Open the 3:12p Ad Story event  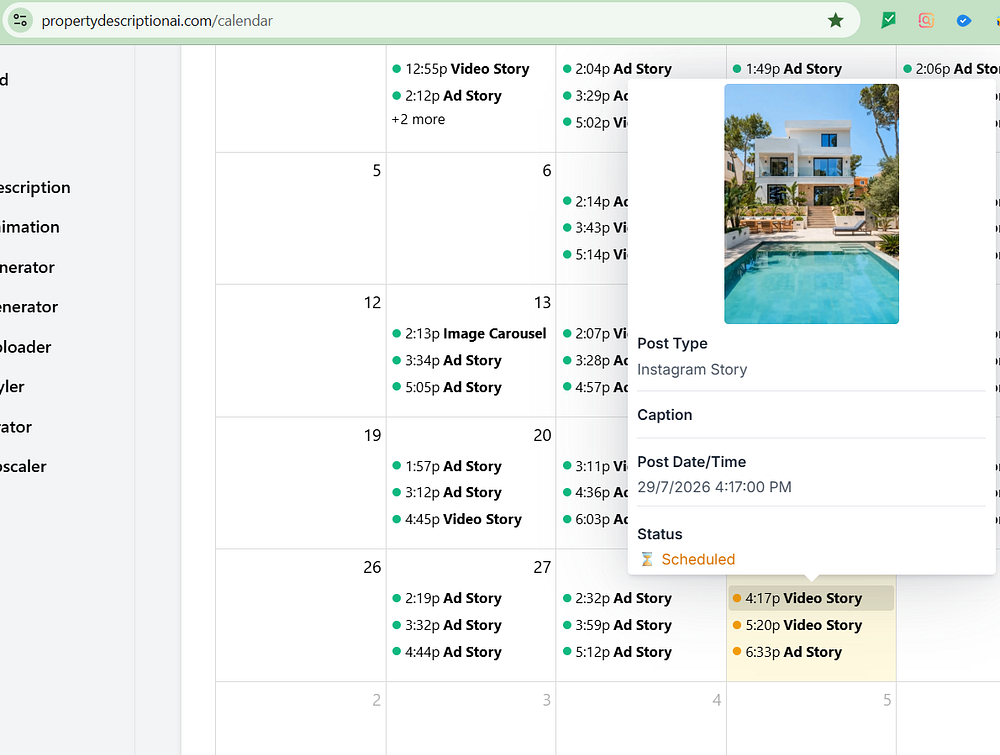click(x=471, y=492)
